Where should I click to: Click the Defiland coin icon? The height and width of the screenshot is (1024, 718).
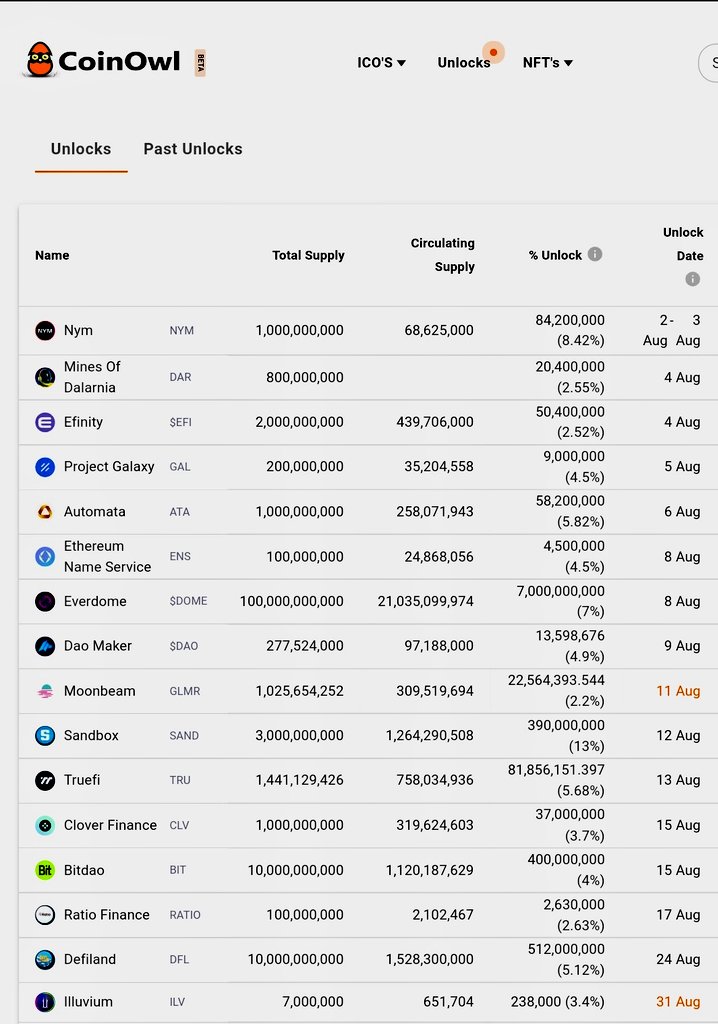pyautogui.click(x=45, y=959)
